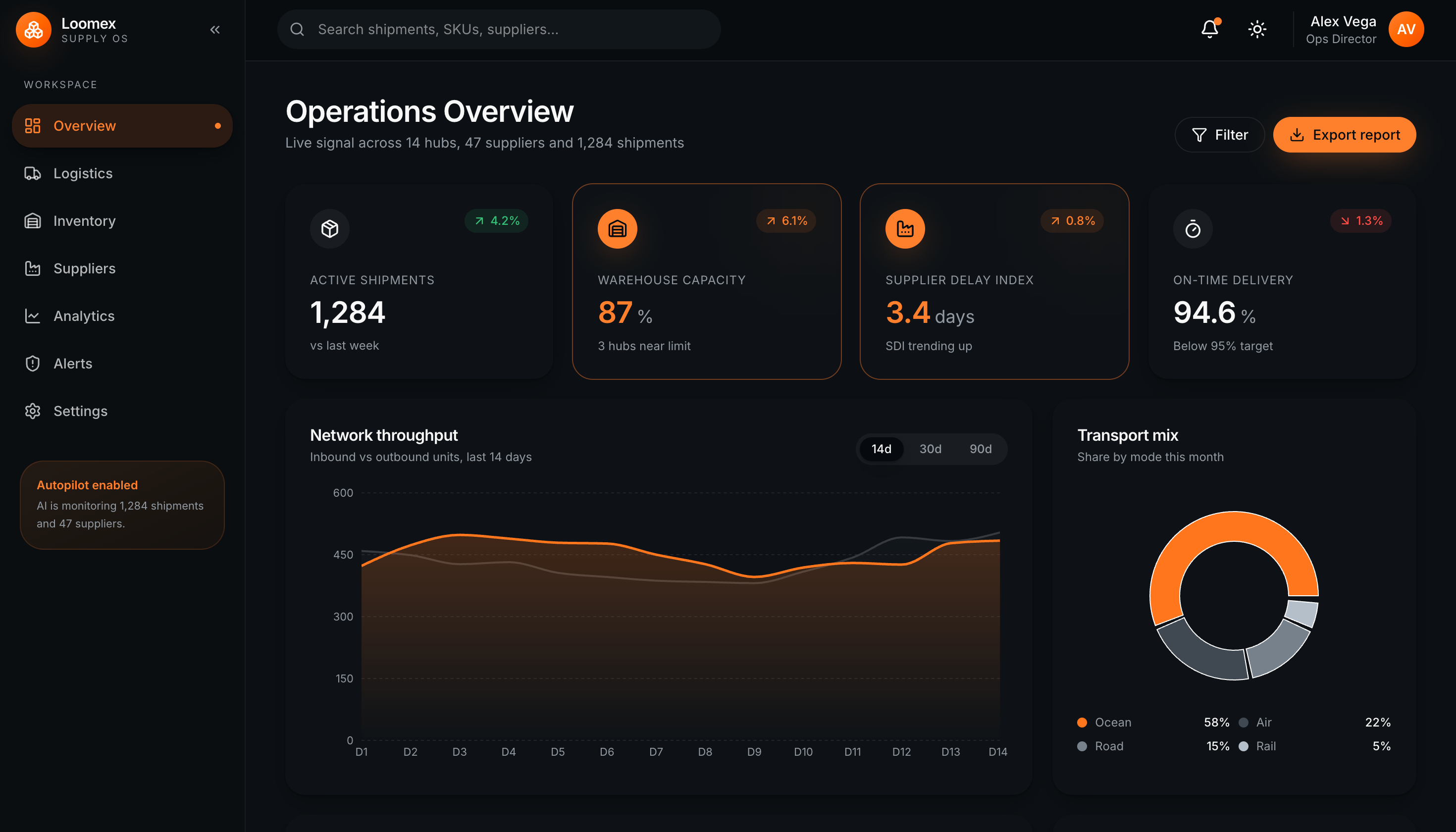Click the Air legend swatch
1456x832 pixels.
(x=1244, y=722)
